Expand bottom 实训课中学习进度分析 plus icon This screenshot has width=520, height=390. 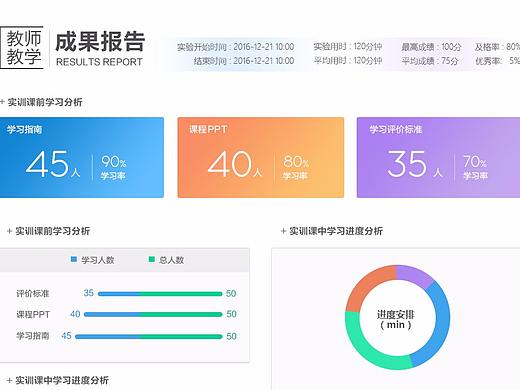[x=10, y=380]
